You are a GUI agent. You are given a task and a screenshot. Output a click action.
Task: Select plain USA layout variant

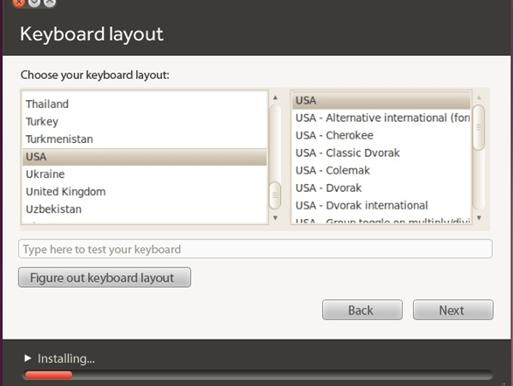tap(381, 100)
